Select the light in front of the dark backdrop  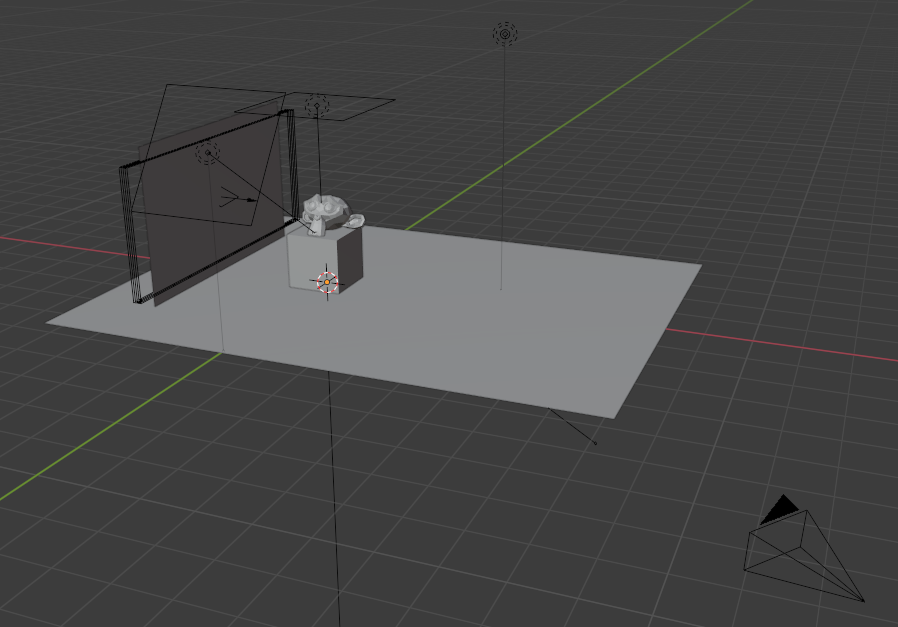207,153
